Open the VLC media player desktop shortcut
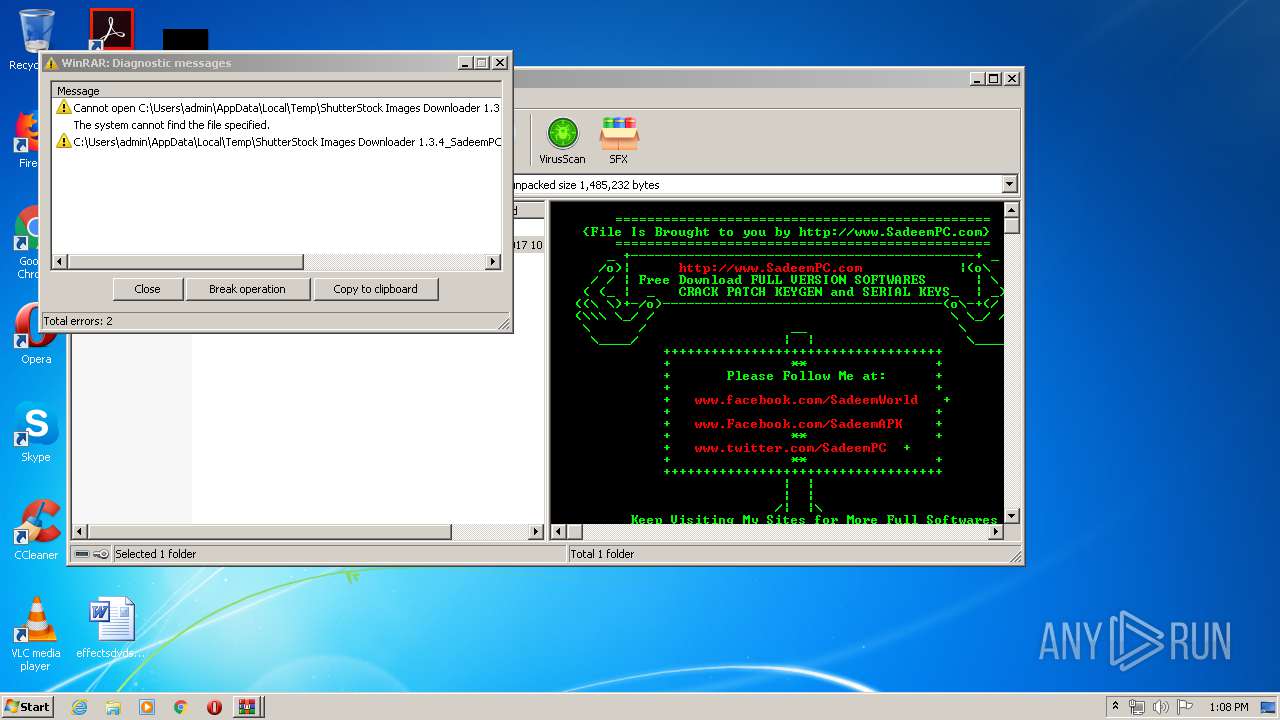The width and height of the screenshot is (1280, 720). (x=36, y=634)
